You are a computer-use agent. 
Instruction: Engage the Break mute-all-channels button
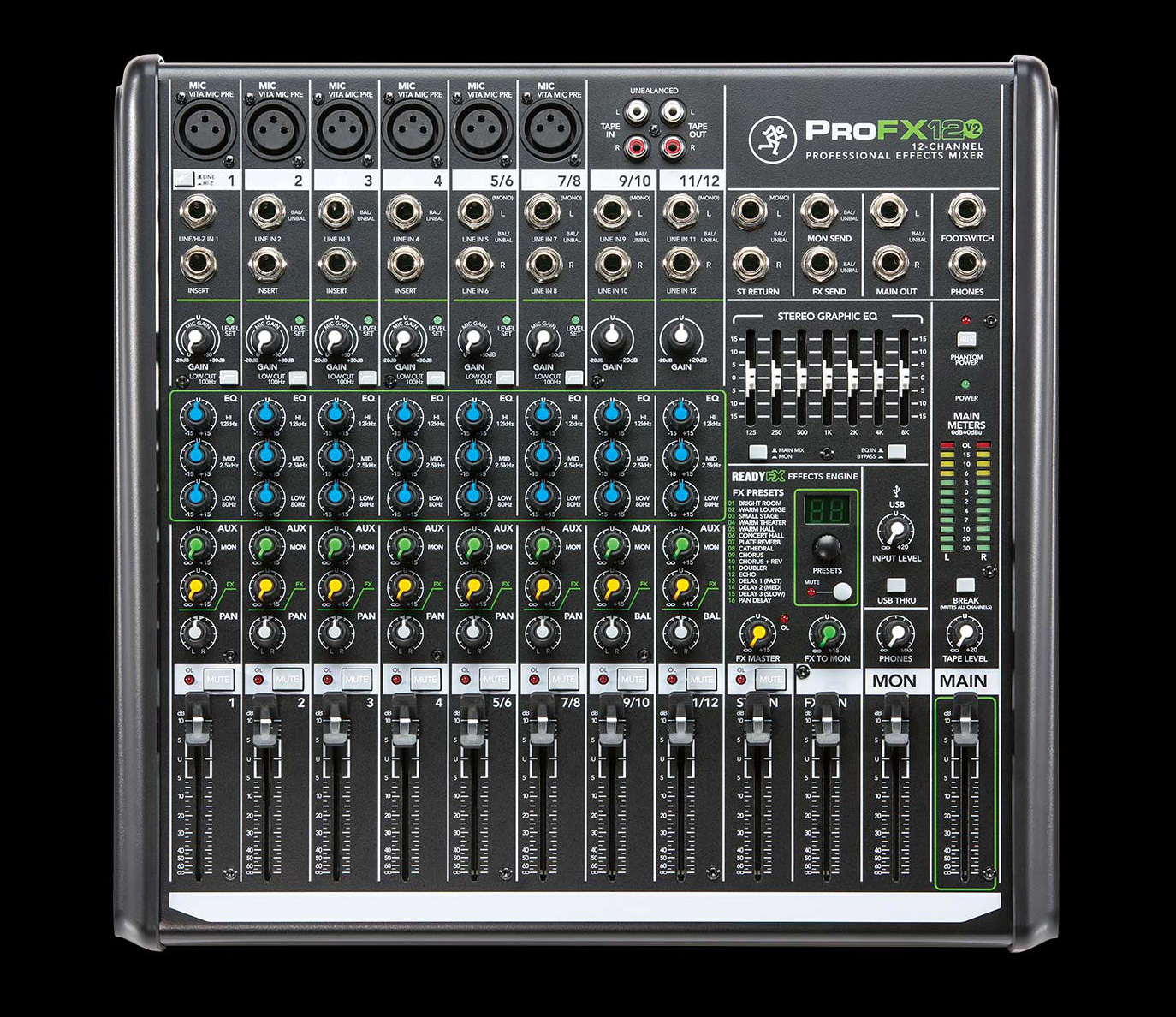tap(965, 586)
